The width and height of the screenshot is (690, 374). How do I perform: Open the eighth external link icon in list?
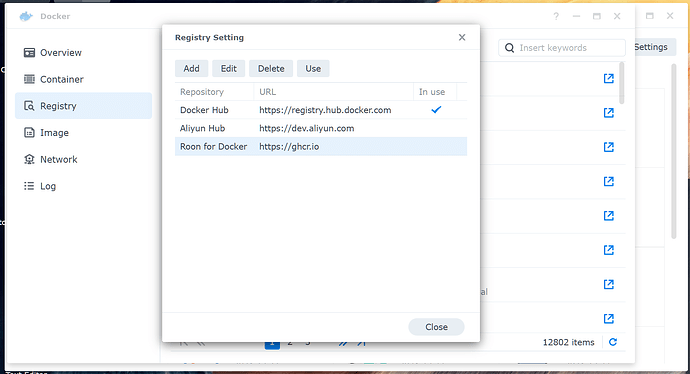click(609, 319)
